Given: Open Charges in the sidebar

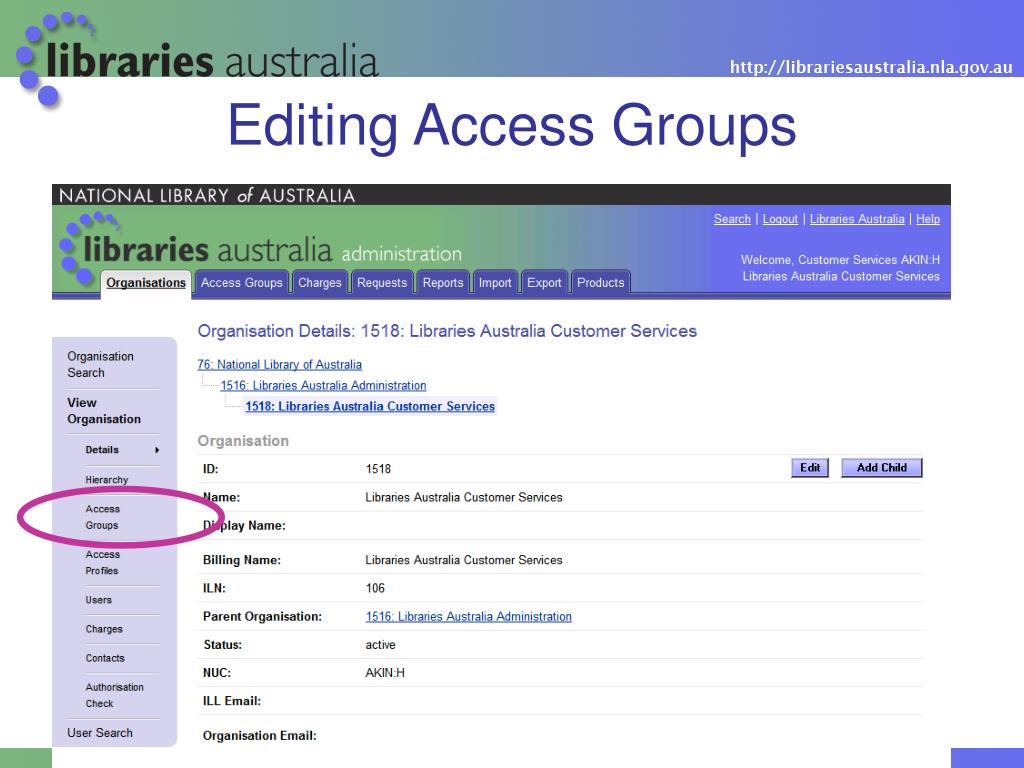Looking at the screenshot, I should (104, 629).
